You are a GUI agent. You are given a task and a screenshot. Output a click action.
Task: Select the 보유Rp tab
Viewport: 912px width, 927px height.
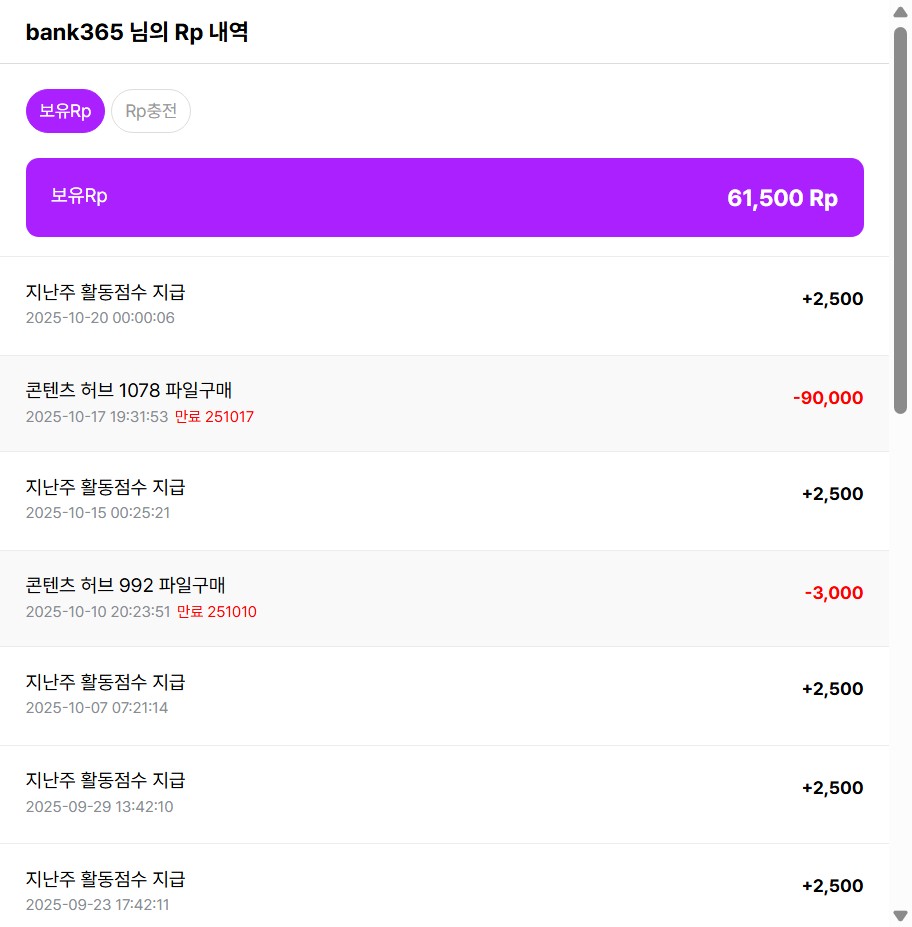tap(65, 111)
